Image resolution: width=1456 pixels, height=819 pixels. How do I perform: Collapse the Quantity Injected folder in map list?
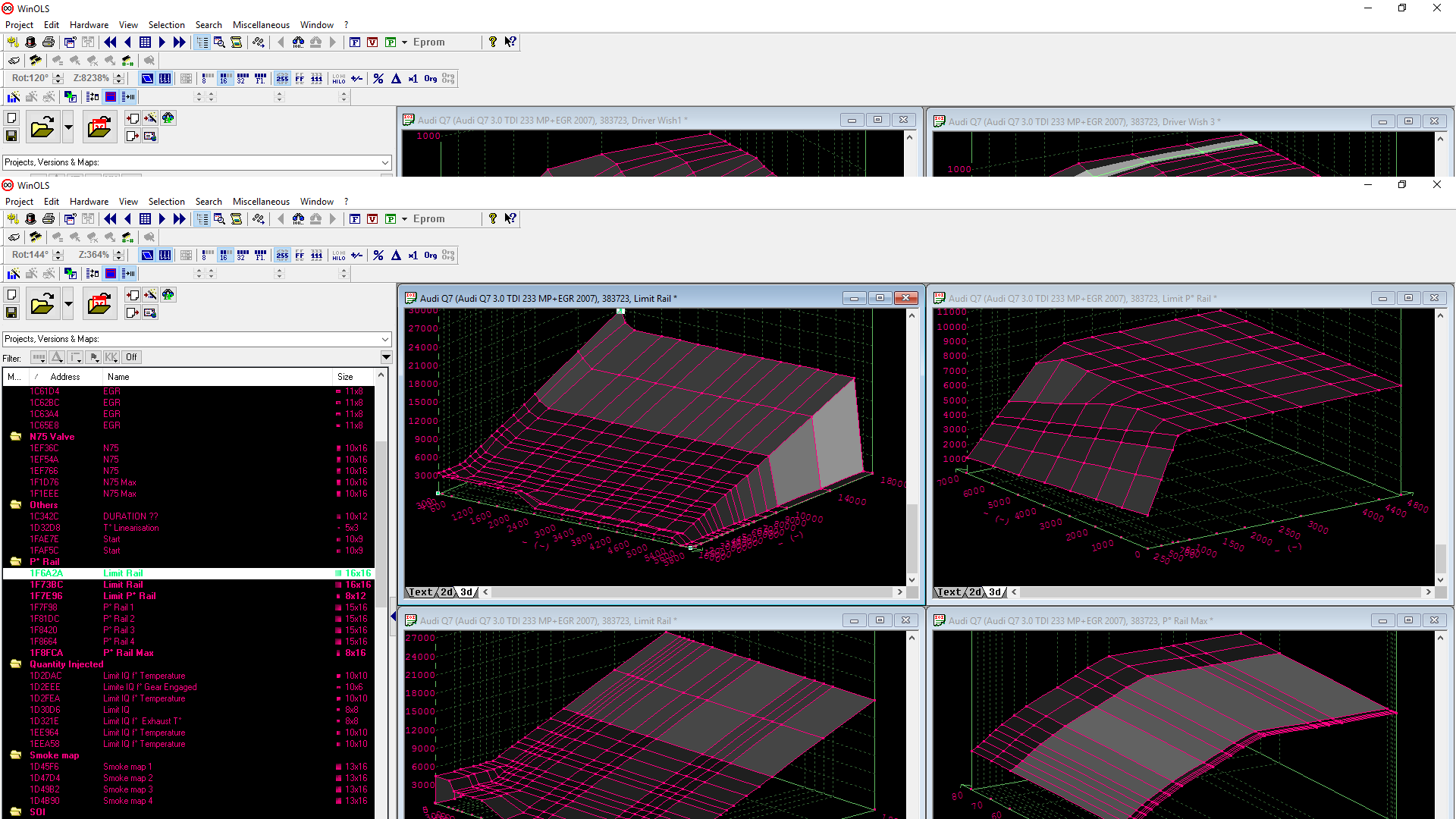click(15, 664)
